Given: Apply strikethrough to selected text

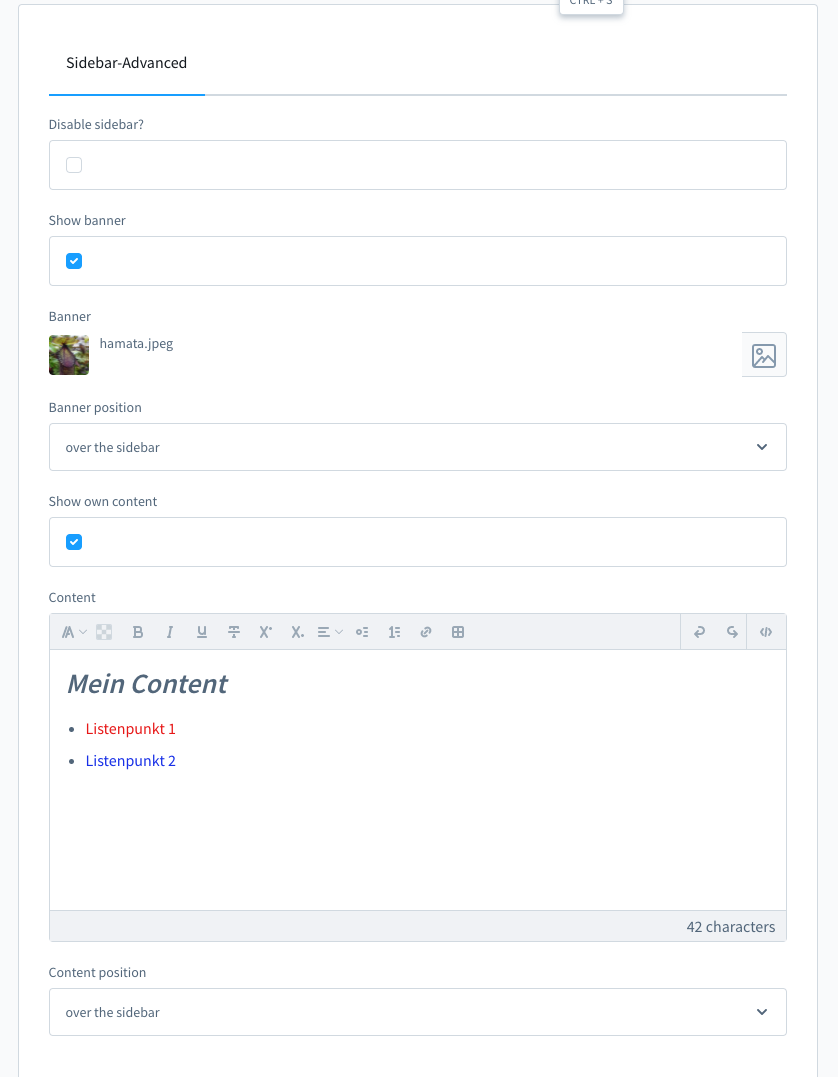Looking at the screenshot, I should (234, 632).
